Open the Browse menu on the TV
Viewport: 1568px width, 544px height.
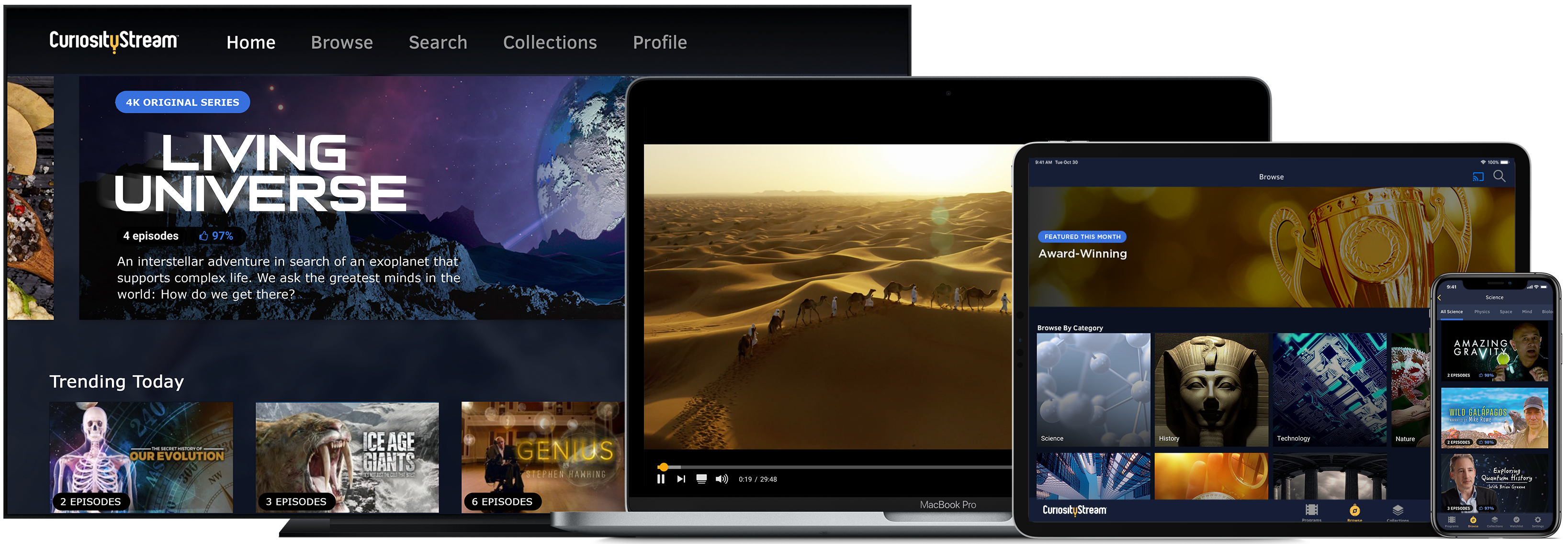point(341,42)
